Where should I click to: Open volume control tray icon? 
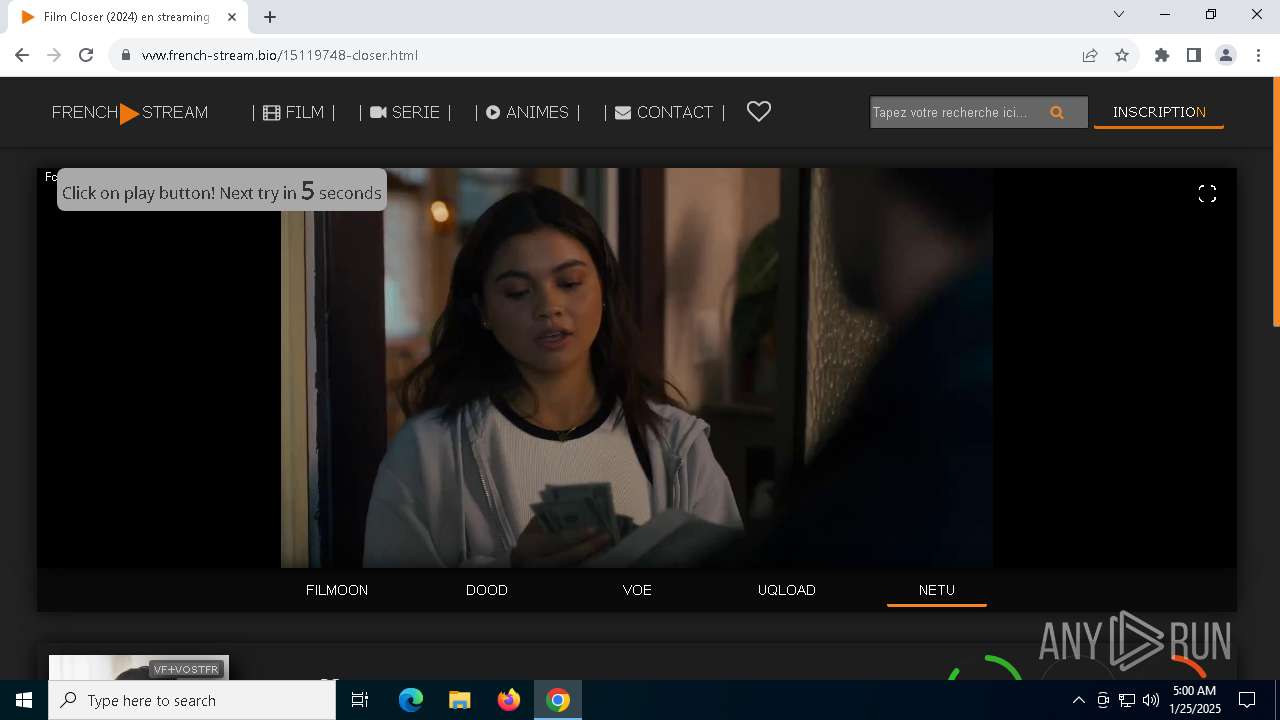coord(1150,700)
